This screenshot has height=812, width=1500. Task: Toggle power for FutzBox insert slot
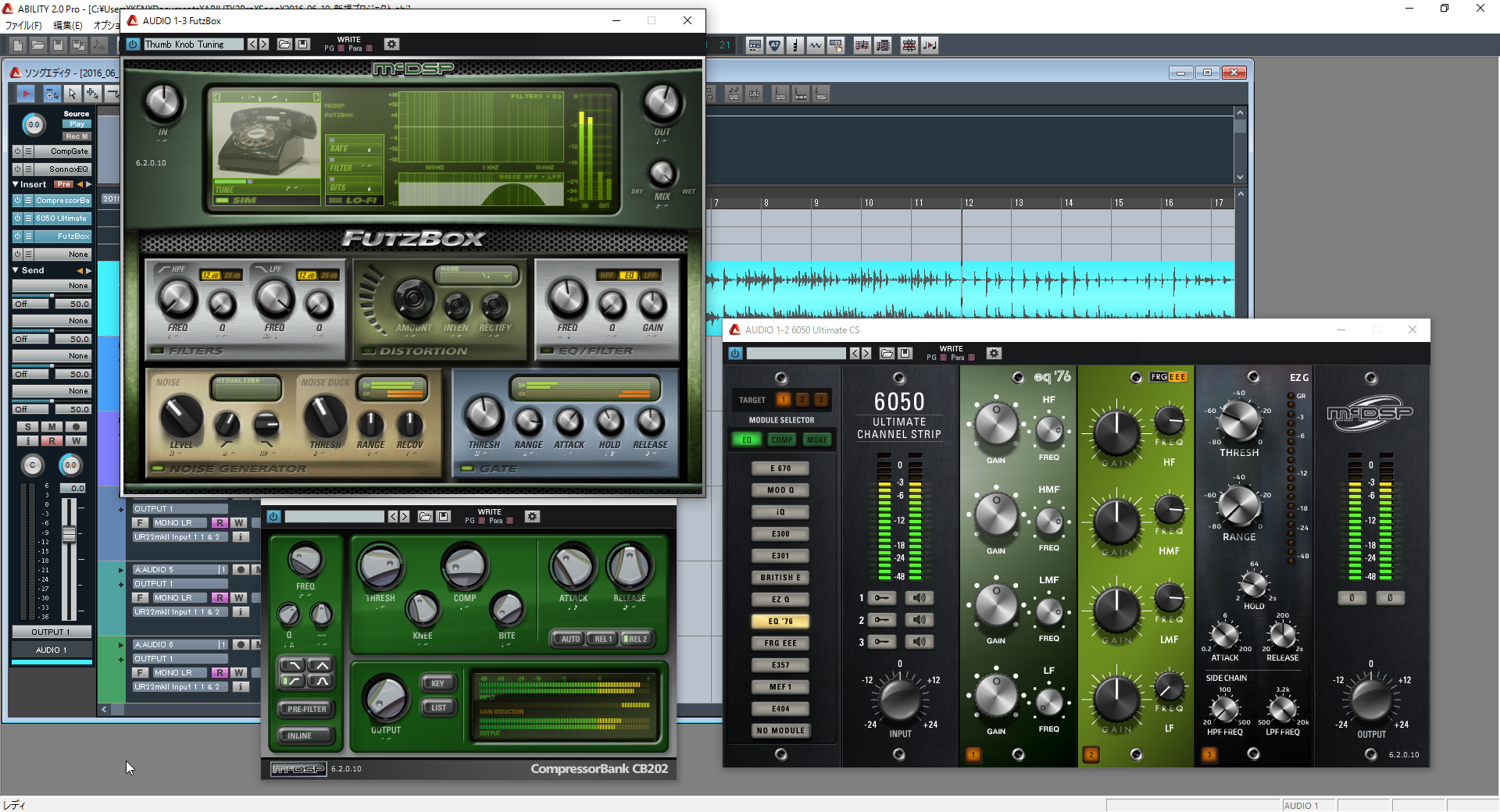pyautogui.click(x=17, y=236)
